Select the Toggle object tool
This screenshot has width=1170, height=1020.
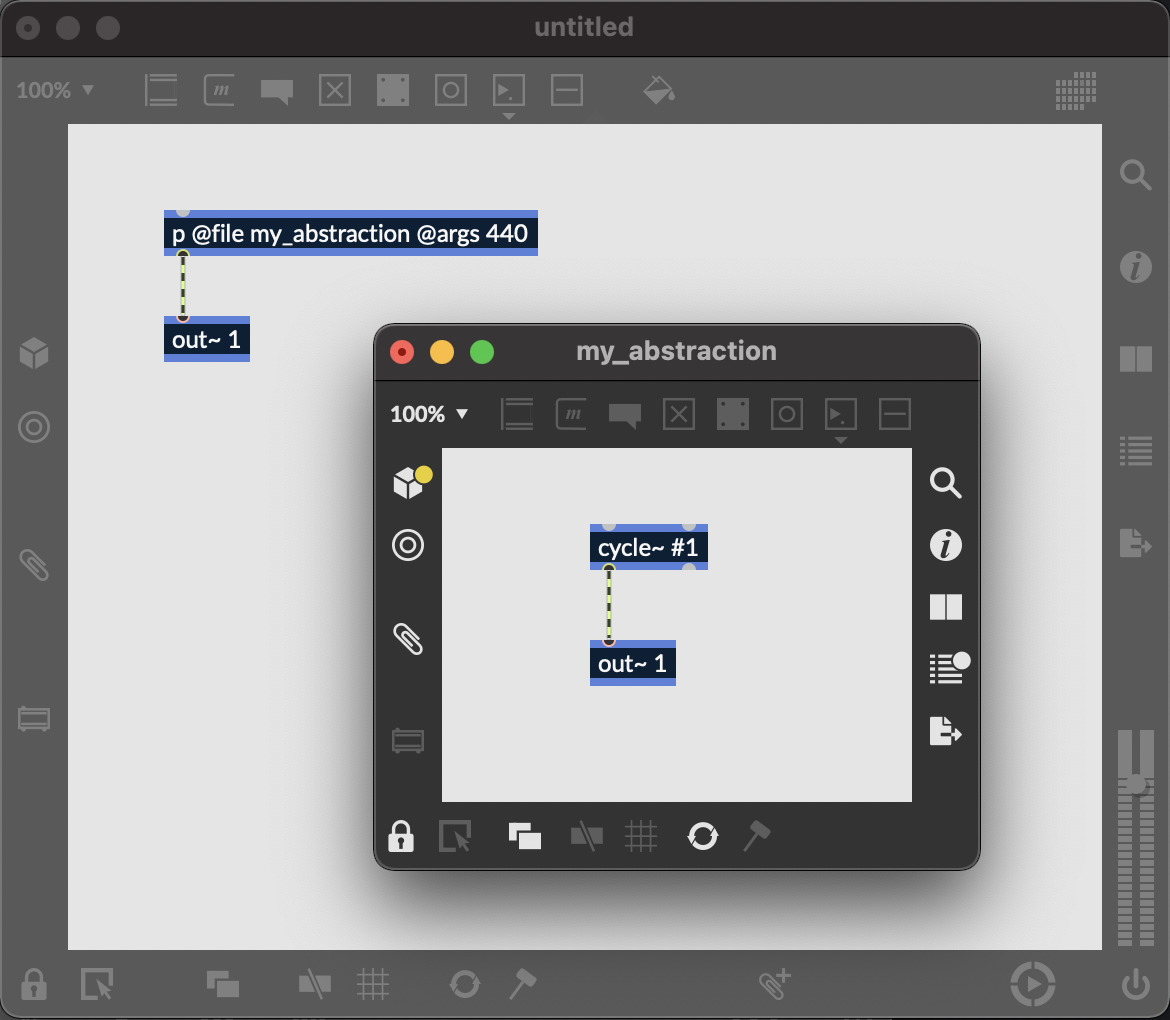tap(334, 90)
